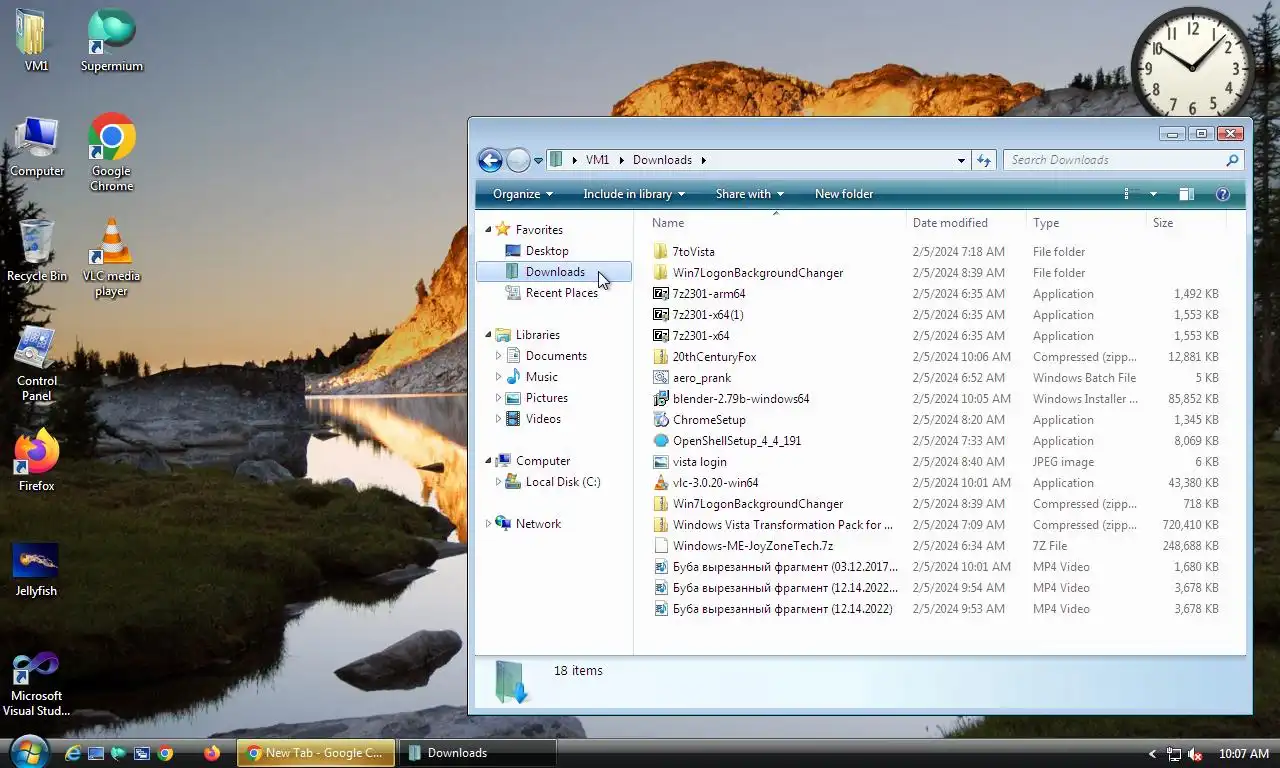Image resolution: width=1280 pixels, height=768 pixels.
Task: Click the muted volume tray icon
Action: [1195, 754]
